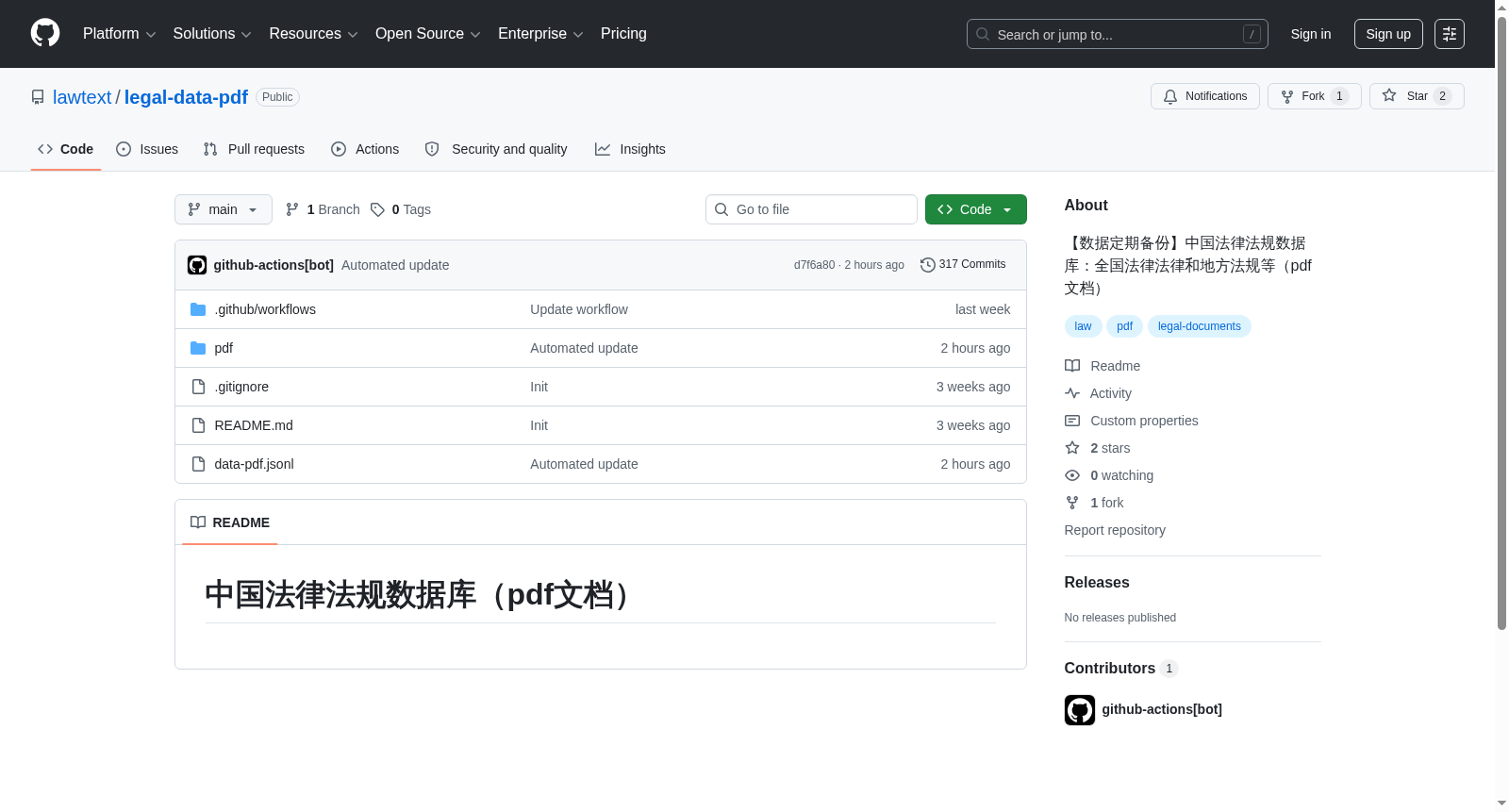Open the Pull requests tab

tap(254, 149)
